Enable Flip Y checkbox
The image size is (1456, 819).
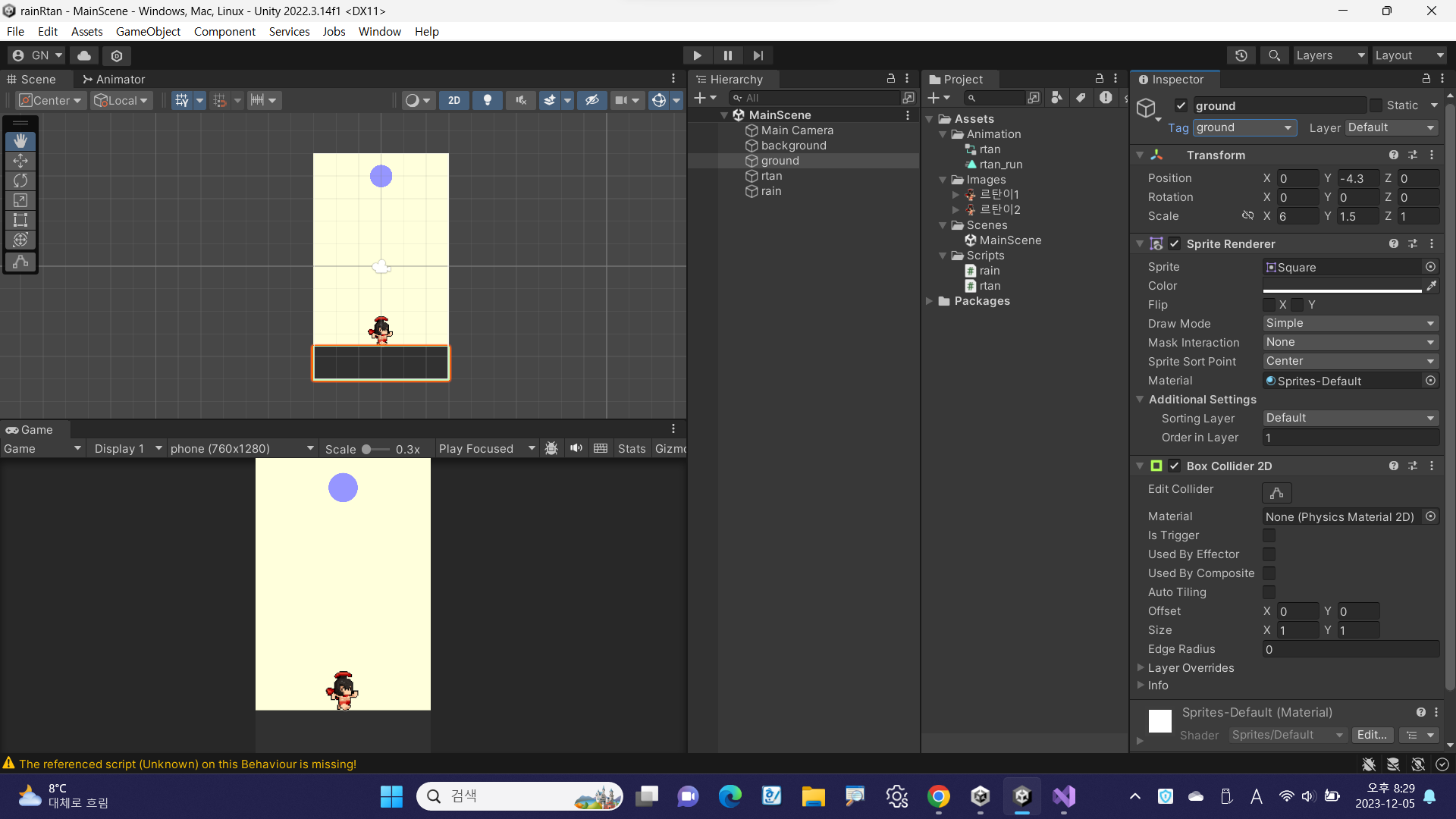(1298, 305)
